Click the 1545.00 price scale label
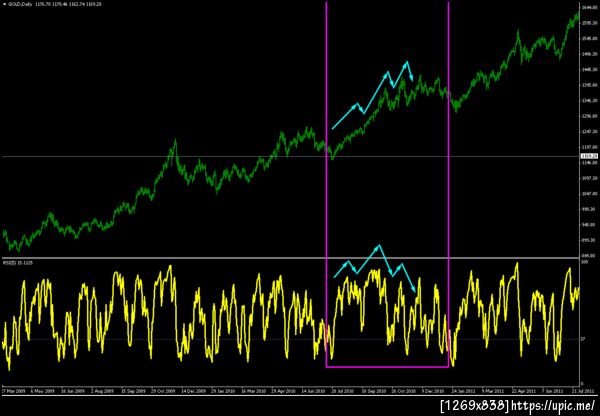This screenshot has height=416, width=600. 591,39
